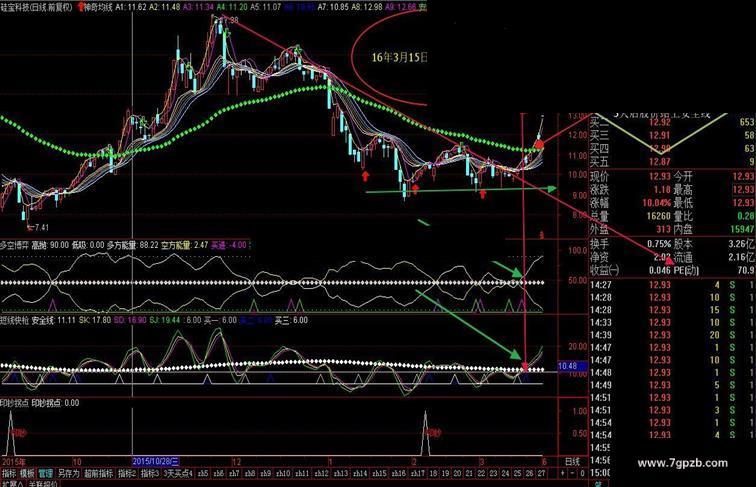
Task: Select the zb10 indicator tab
Action: pyautogui.click(x=283, y=473)
